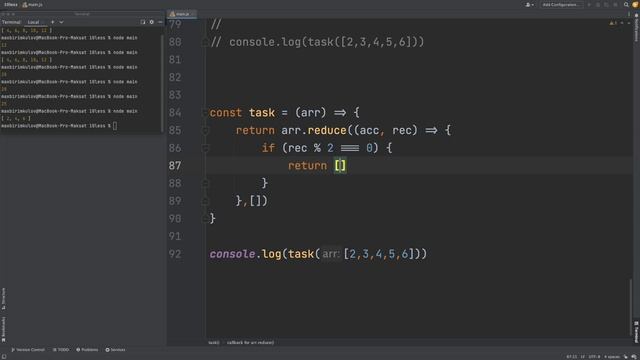Click the fold end marker on line 88
The height and width of the screenshot is (360, 640).
coord(205,183)
